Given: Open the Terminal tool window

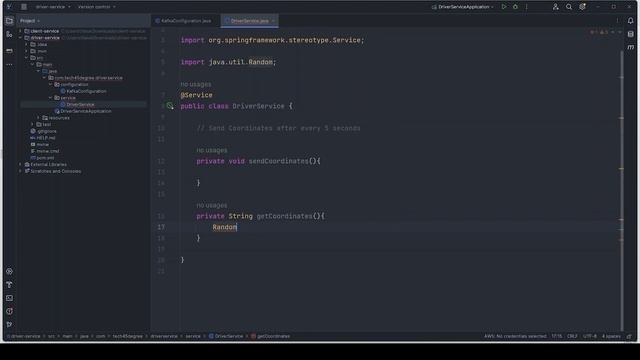Looking at the screenshot, I should tap(9, 298).
